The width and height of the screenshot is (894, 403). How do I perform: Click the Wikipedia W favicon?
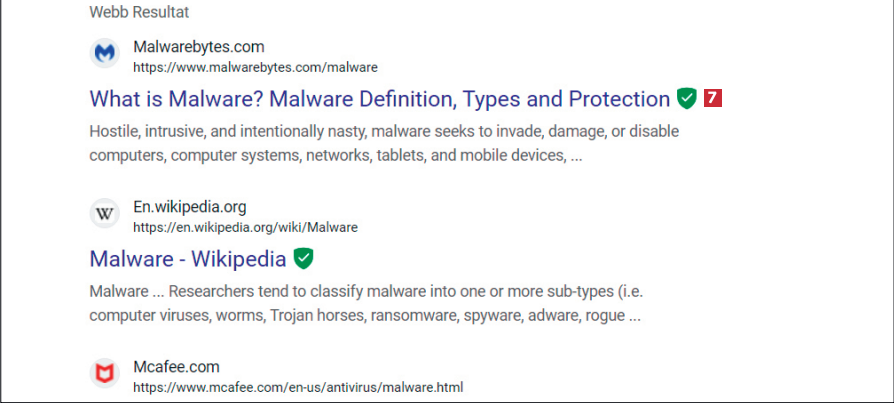(x=104, y=213)
